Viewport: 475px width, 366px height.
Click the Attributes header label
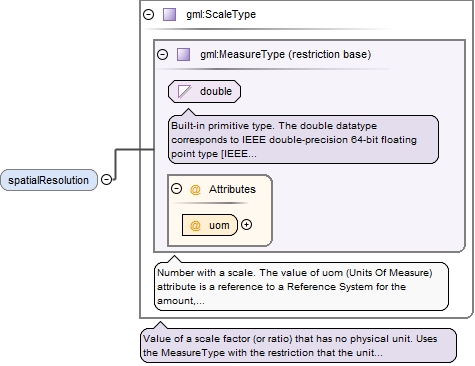[232, 189]
